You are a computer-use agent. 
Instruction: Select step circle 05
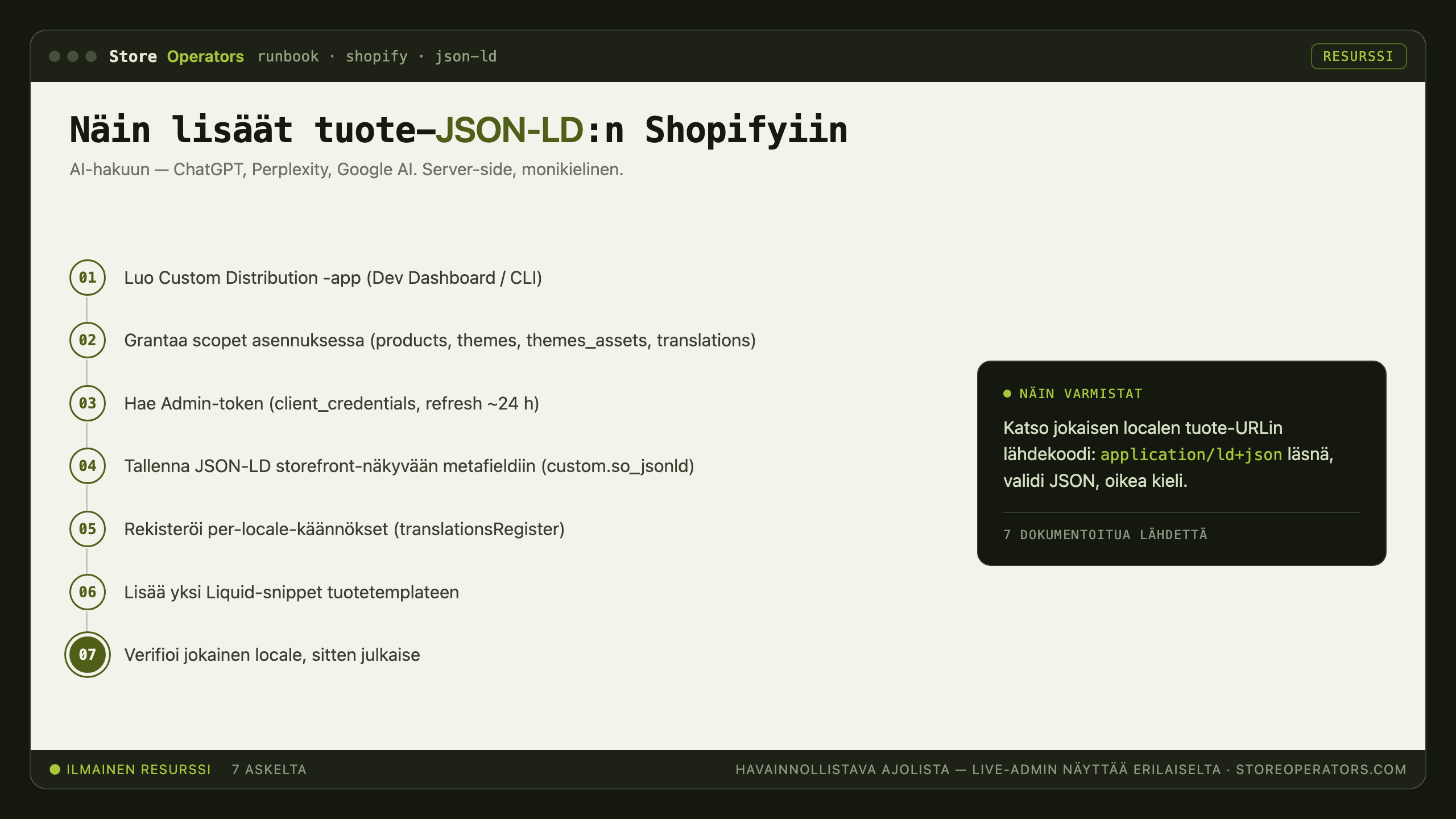coord(88,529)
